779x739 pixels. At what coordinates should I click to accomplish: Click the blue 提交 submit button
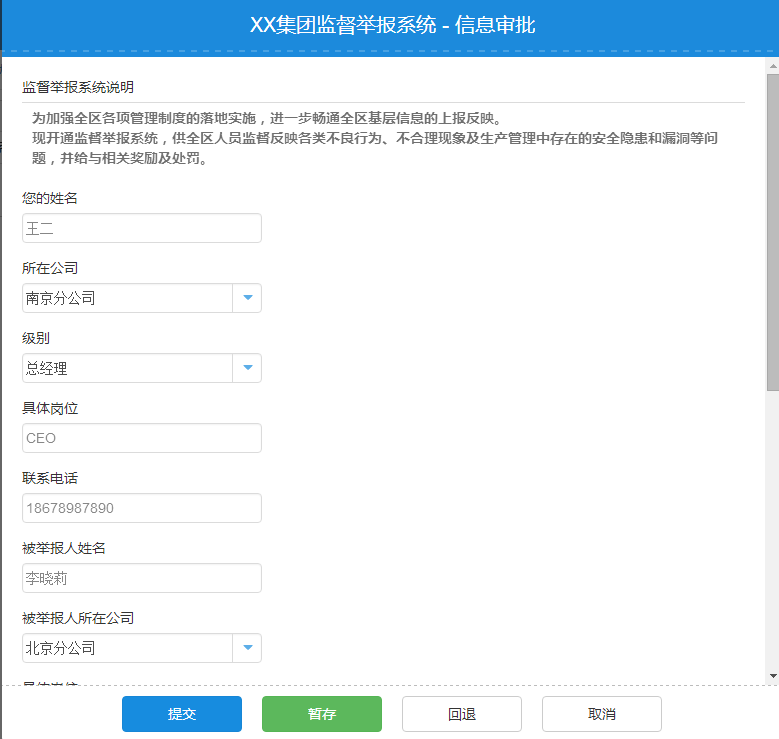[182, 714]
